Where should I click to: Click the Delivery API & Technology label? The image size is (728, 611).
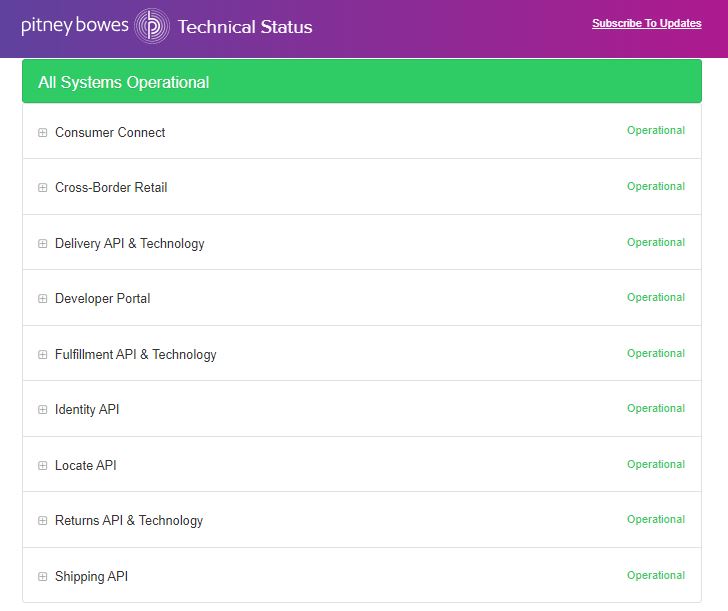(130, 244)
